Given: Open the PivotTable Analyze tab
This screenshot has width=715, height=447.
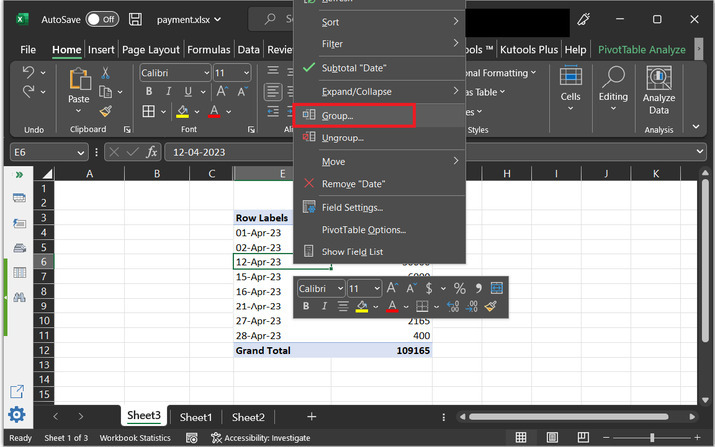Looking at the screenshot, I should click(x=642, y=49).
